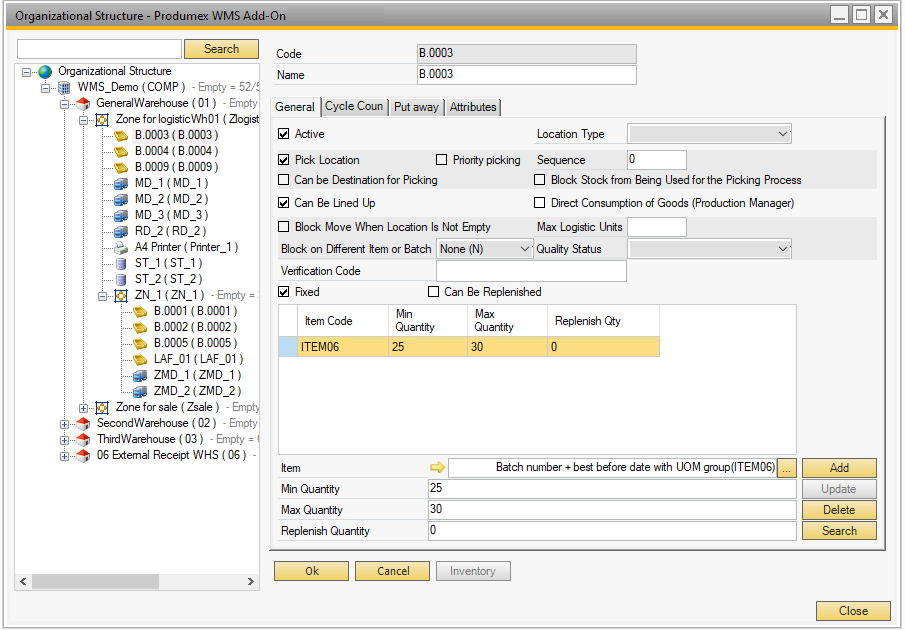Select the A4 Printer icon in tree
The height and width of the screenshot is (630, 905).
121,247
